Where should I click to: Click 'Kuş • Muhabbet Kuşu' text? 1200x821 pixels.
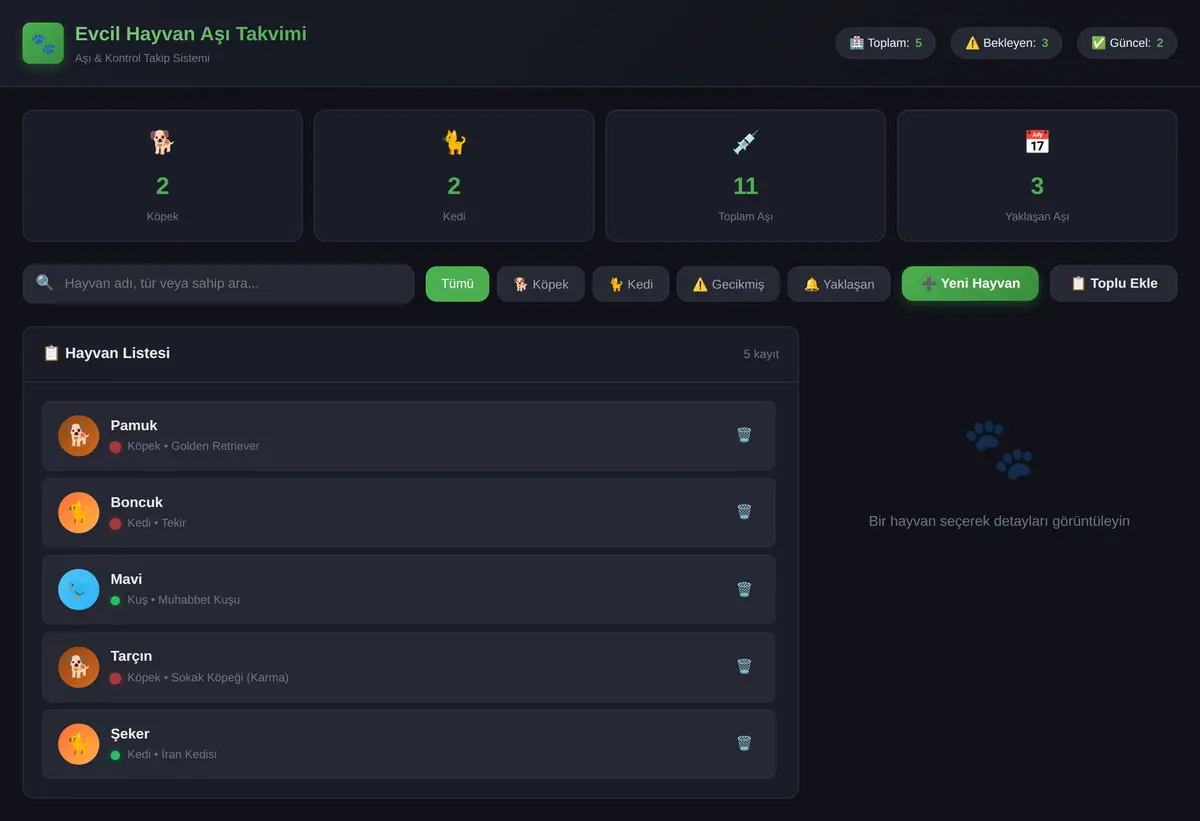184,600
